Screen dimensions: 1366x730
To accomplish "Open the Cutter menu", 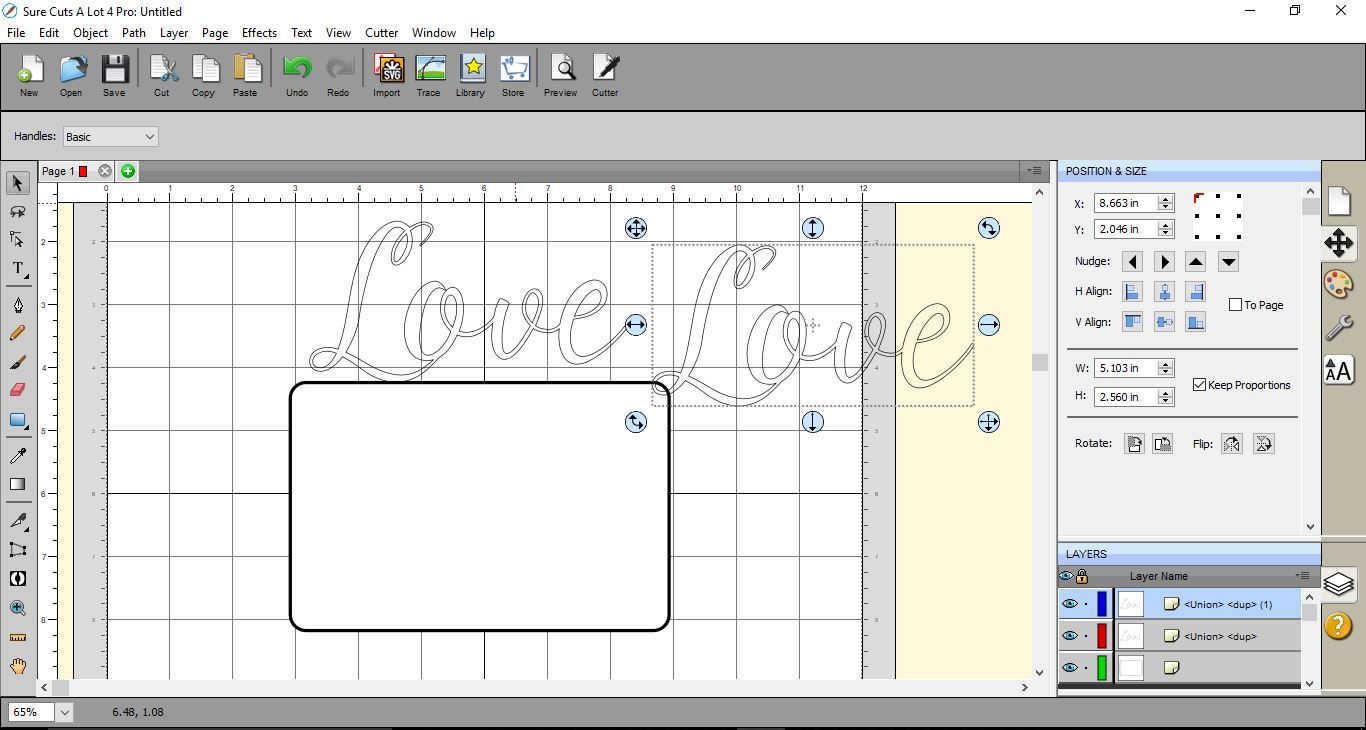I will tap(381, 33).
